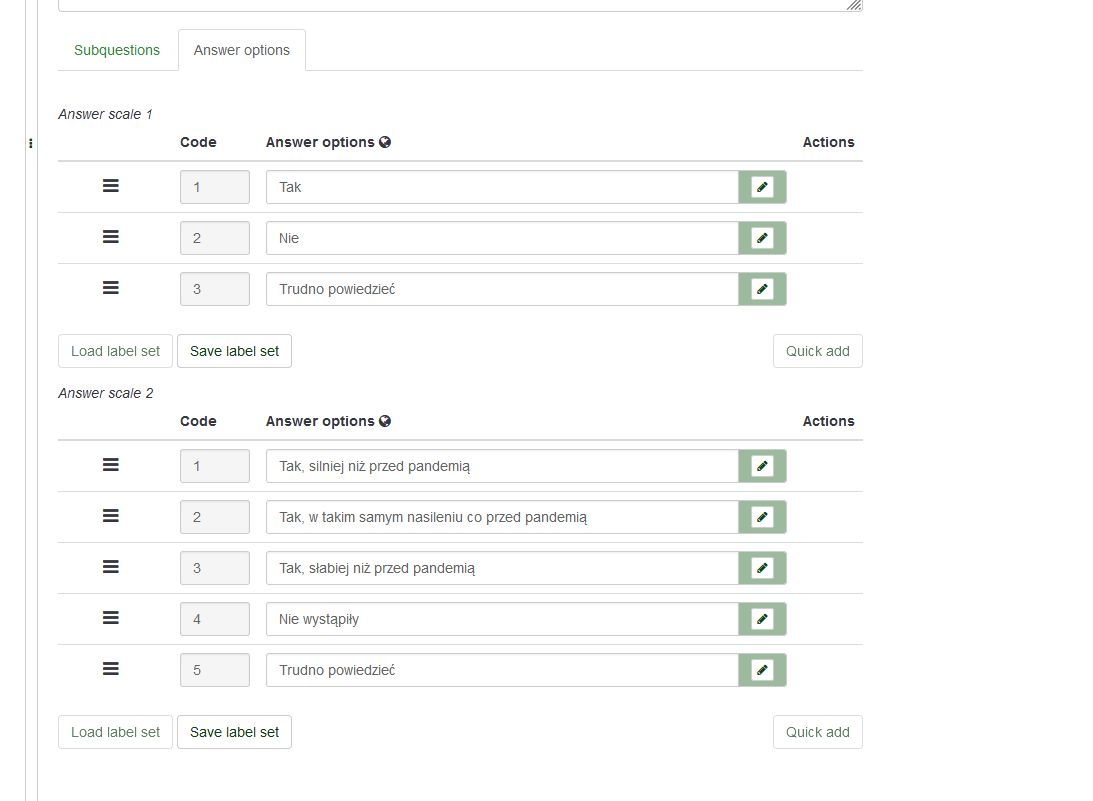
Task: Click the globe icon in Answer scale 2 header
Action: click(x=385, y=421)
